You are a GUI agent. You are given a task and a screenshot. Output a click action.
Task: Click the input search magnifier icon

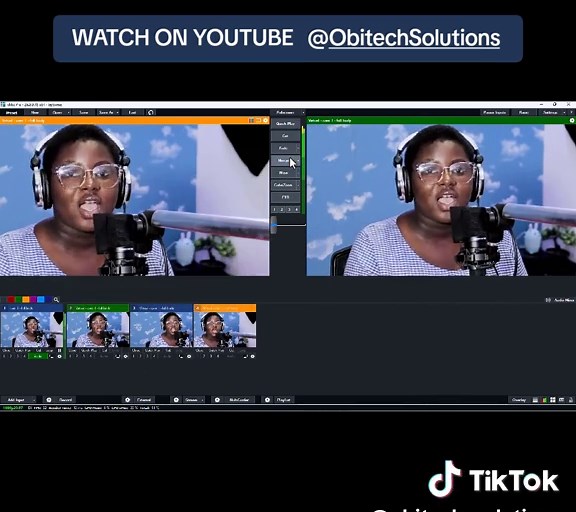(x=56, y=300)
